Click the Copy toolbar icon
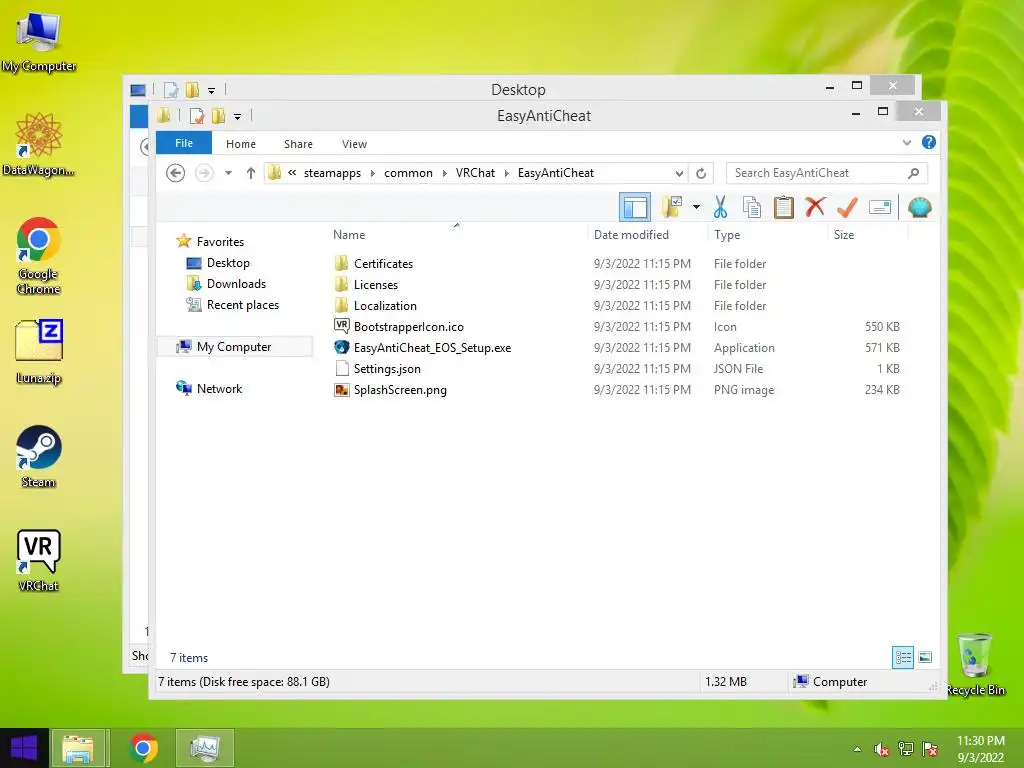 click(752, 207)
